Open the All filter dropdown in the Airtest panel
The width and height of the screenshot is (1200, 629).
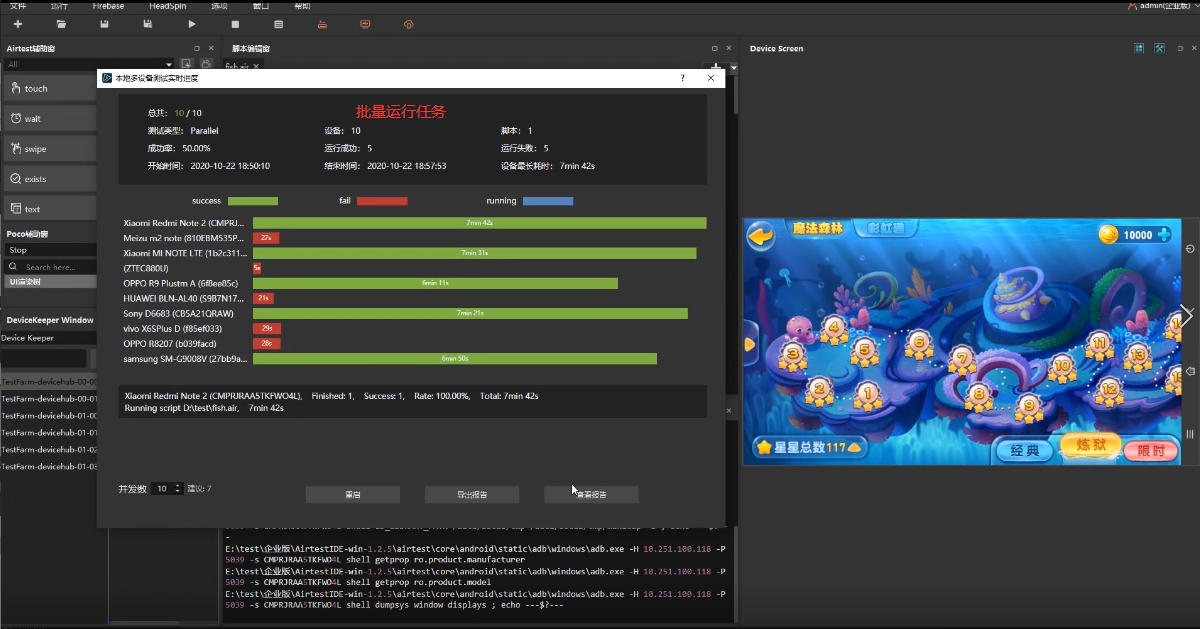pos(89,64)
